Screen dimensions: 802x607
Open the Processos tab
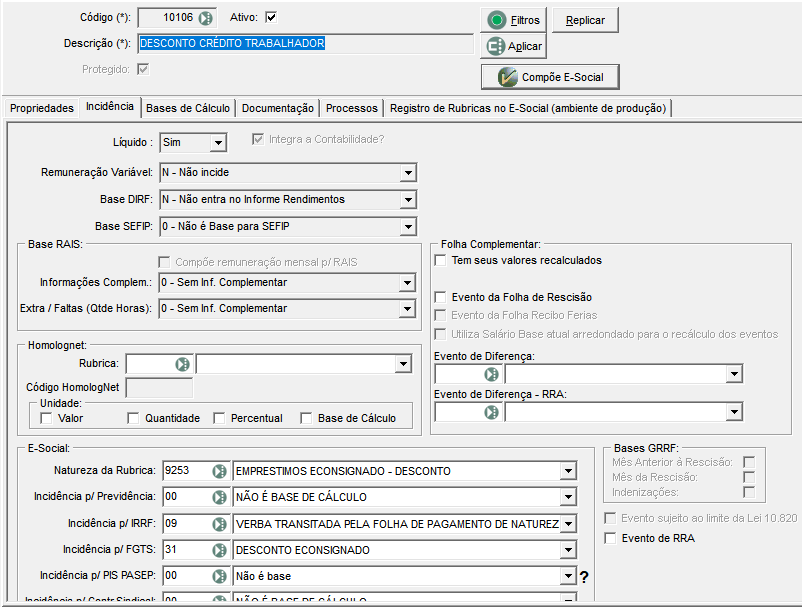pos(352,108)
